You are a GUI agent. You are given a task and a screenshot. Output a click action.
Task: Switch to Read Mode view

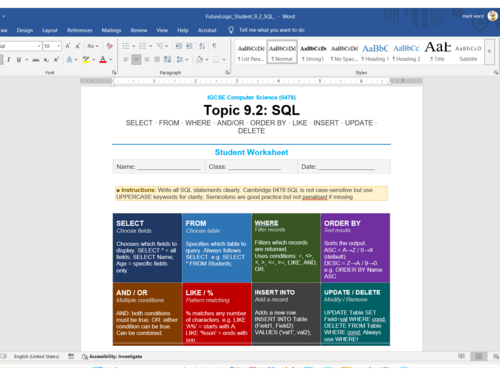click(461, 356)
